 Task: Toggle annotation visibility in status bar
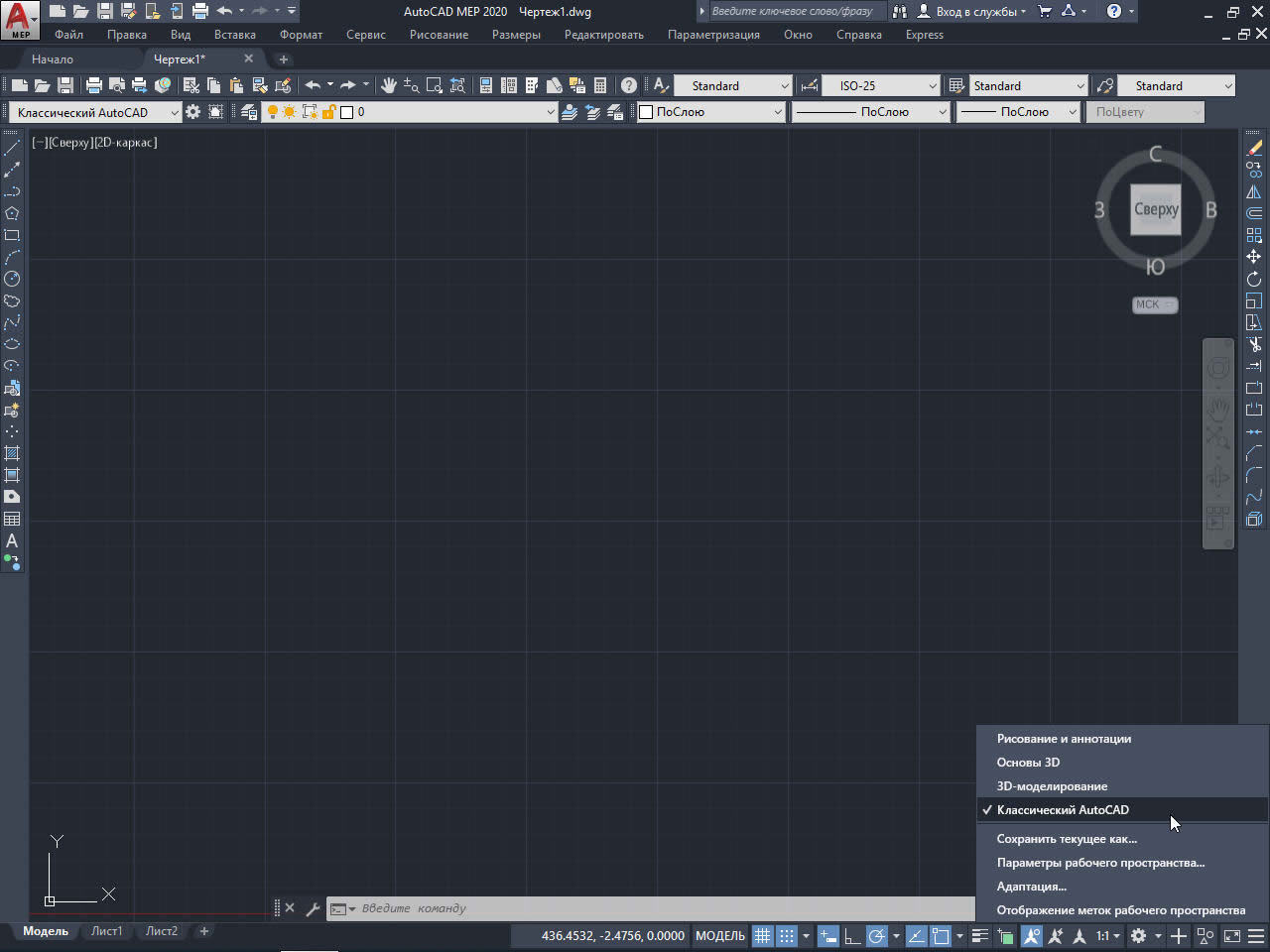coord(1032,935)
